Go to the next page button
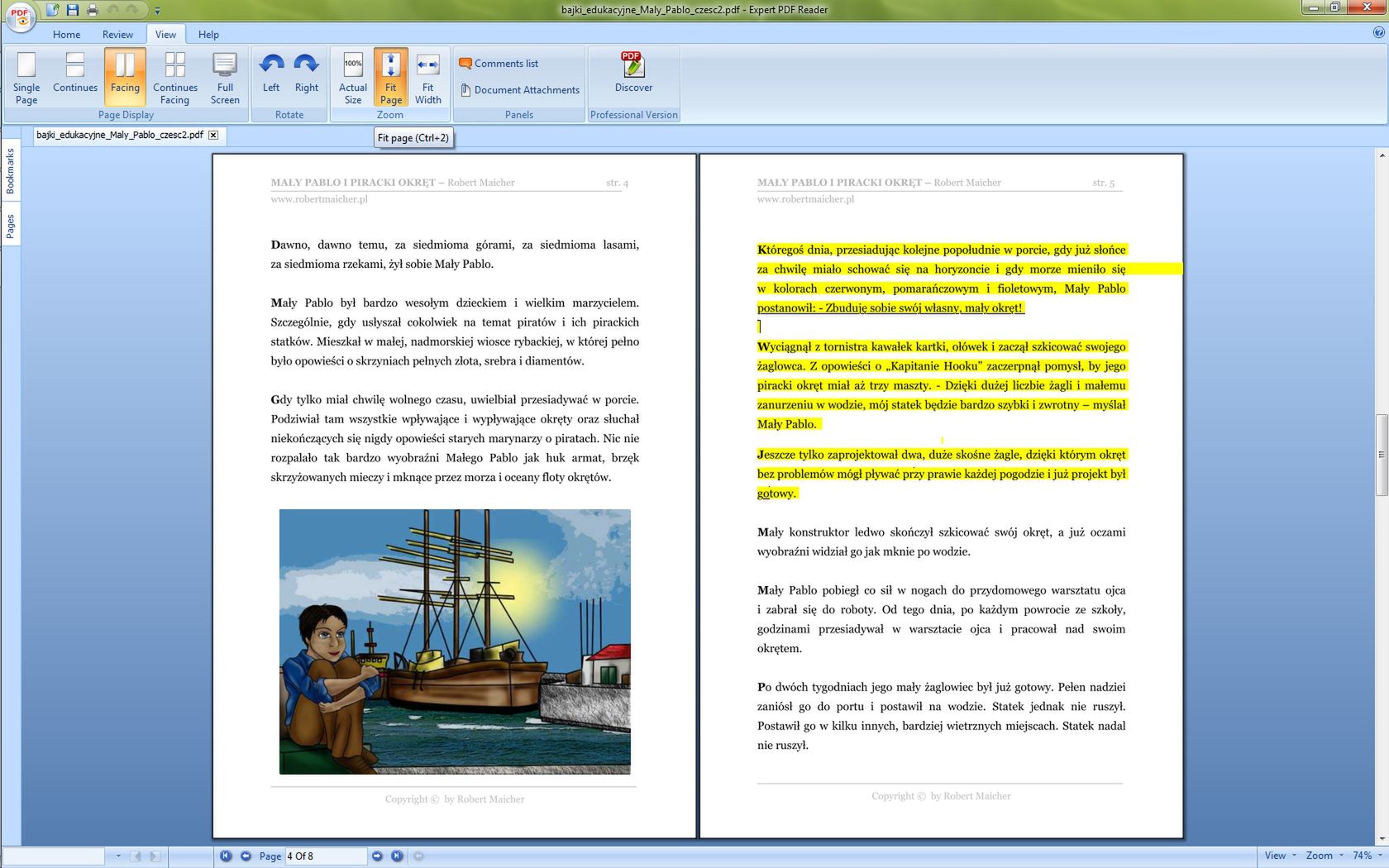This screenshot has height=868, width=1389. tap(377, 856)
